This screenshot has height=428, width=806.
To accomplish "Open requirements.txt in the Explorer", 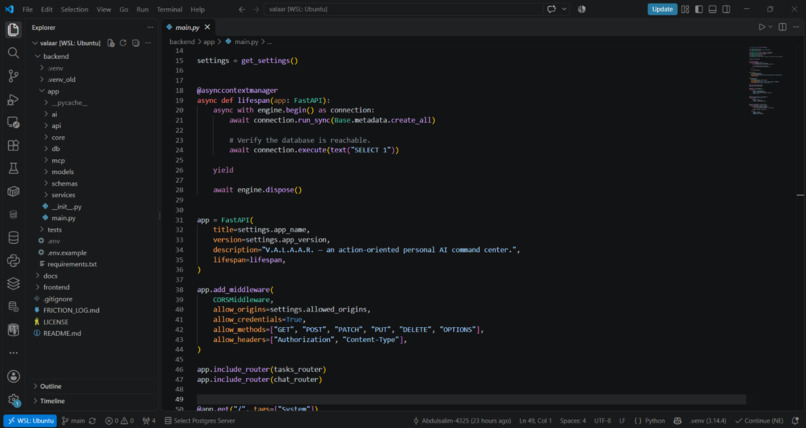I will tap(72, 264).
